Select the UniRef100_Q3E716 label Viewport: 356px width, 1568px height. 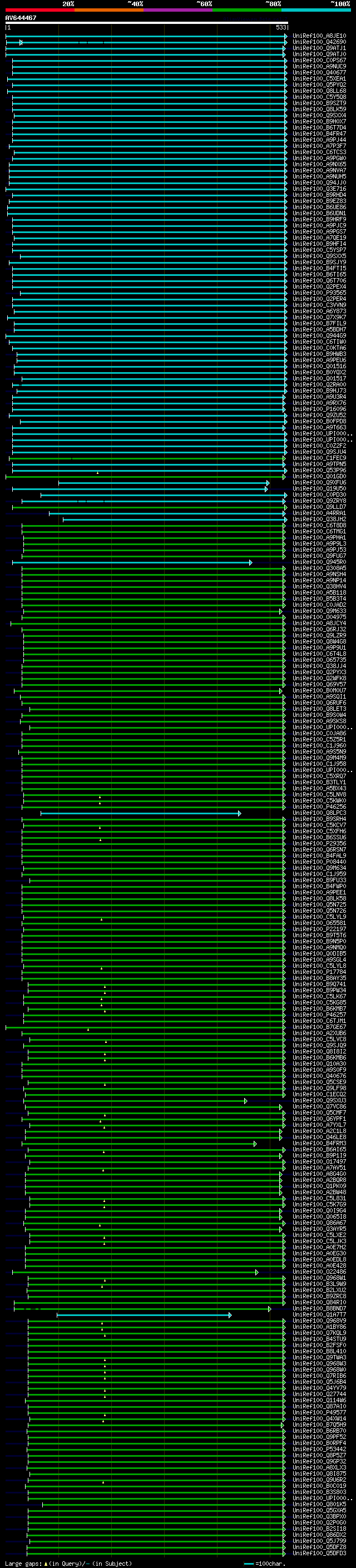319,189
